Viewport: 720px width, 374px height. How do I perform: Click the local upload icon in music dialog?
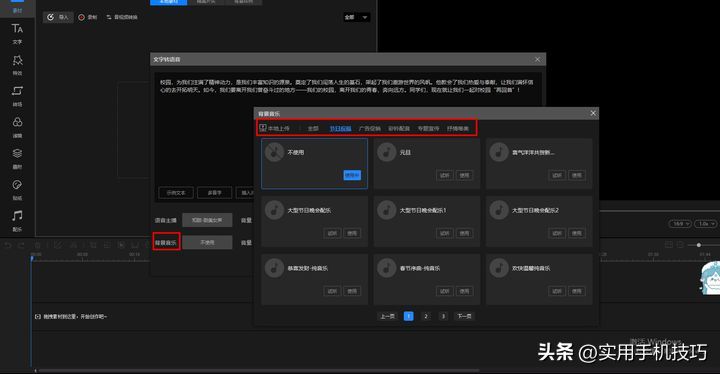[x=263, y=128]
